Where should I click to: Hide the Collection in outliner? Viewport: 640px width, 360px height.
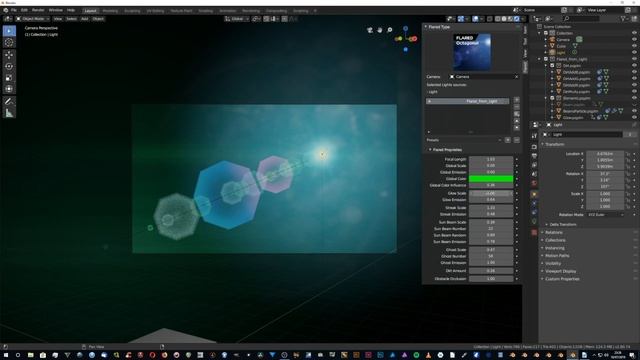click(x=634, y=33)
